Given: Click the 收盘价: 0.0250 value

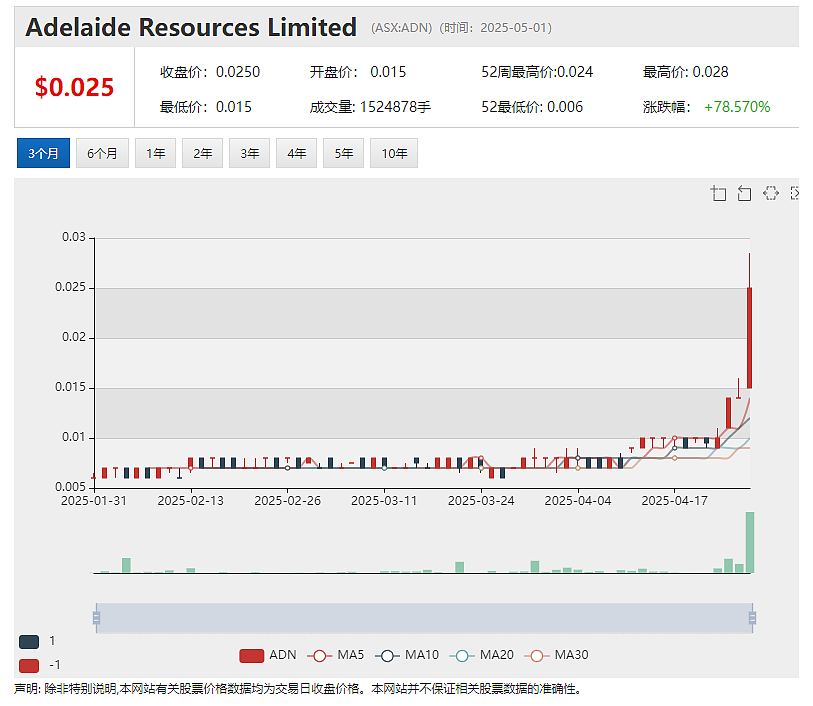Looking at the screenshot, I should (x=209, y=72).
